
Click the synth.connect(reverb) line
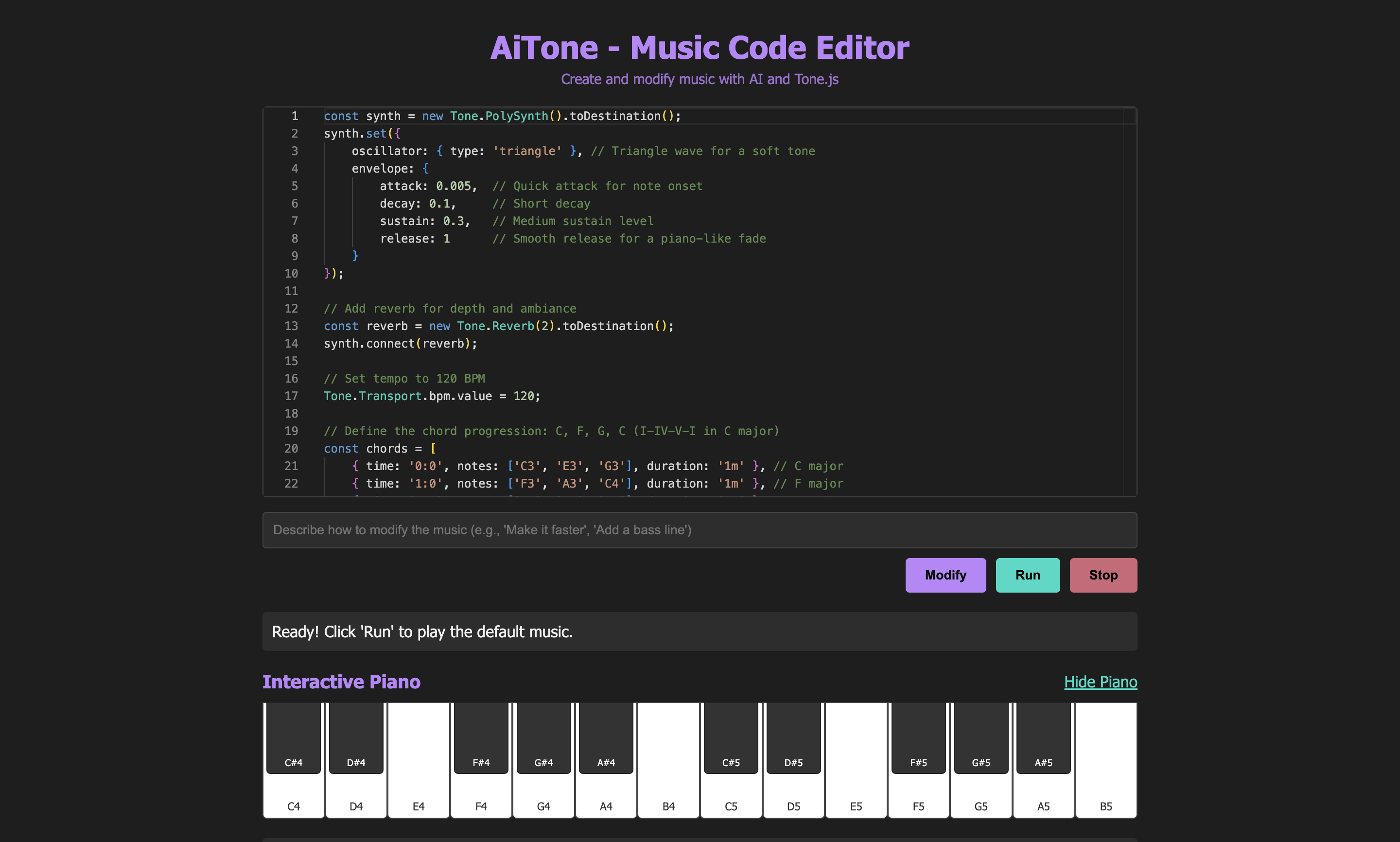click(401, 344)
